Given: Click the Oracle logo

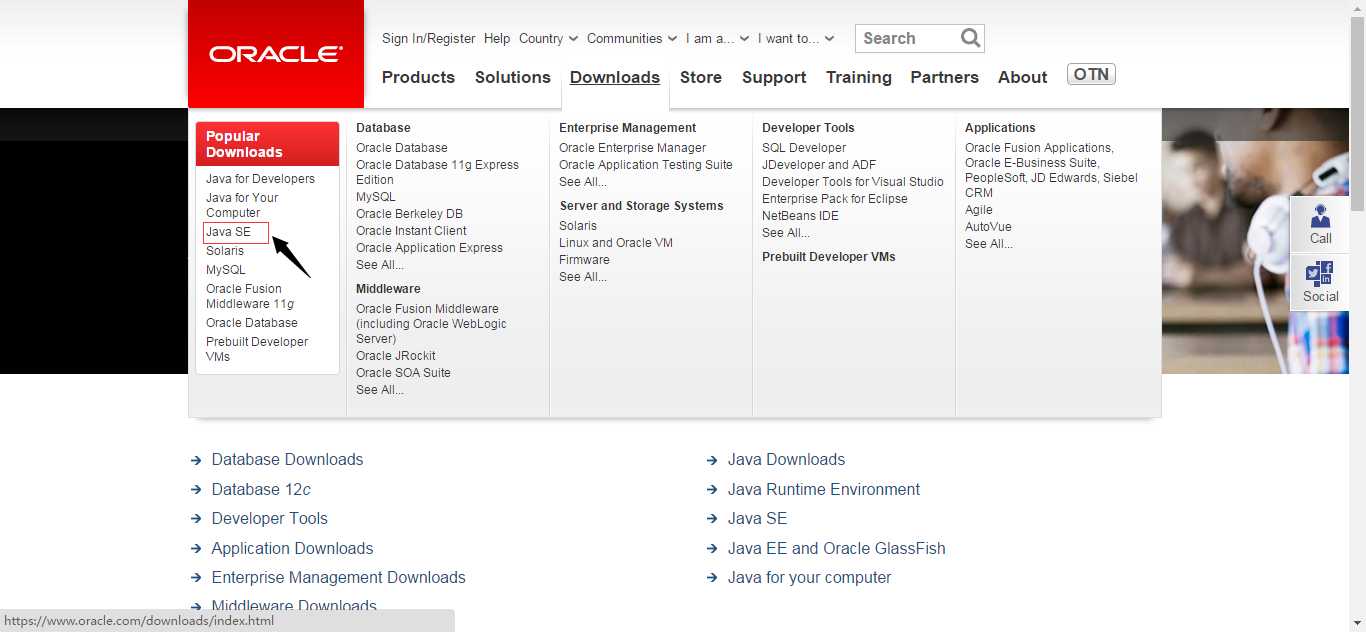Looking at the screenshot, I should [x=276, y=54].
